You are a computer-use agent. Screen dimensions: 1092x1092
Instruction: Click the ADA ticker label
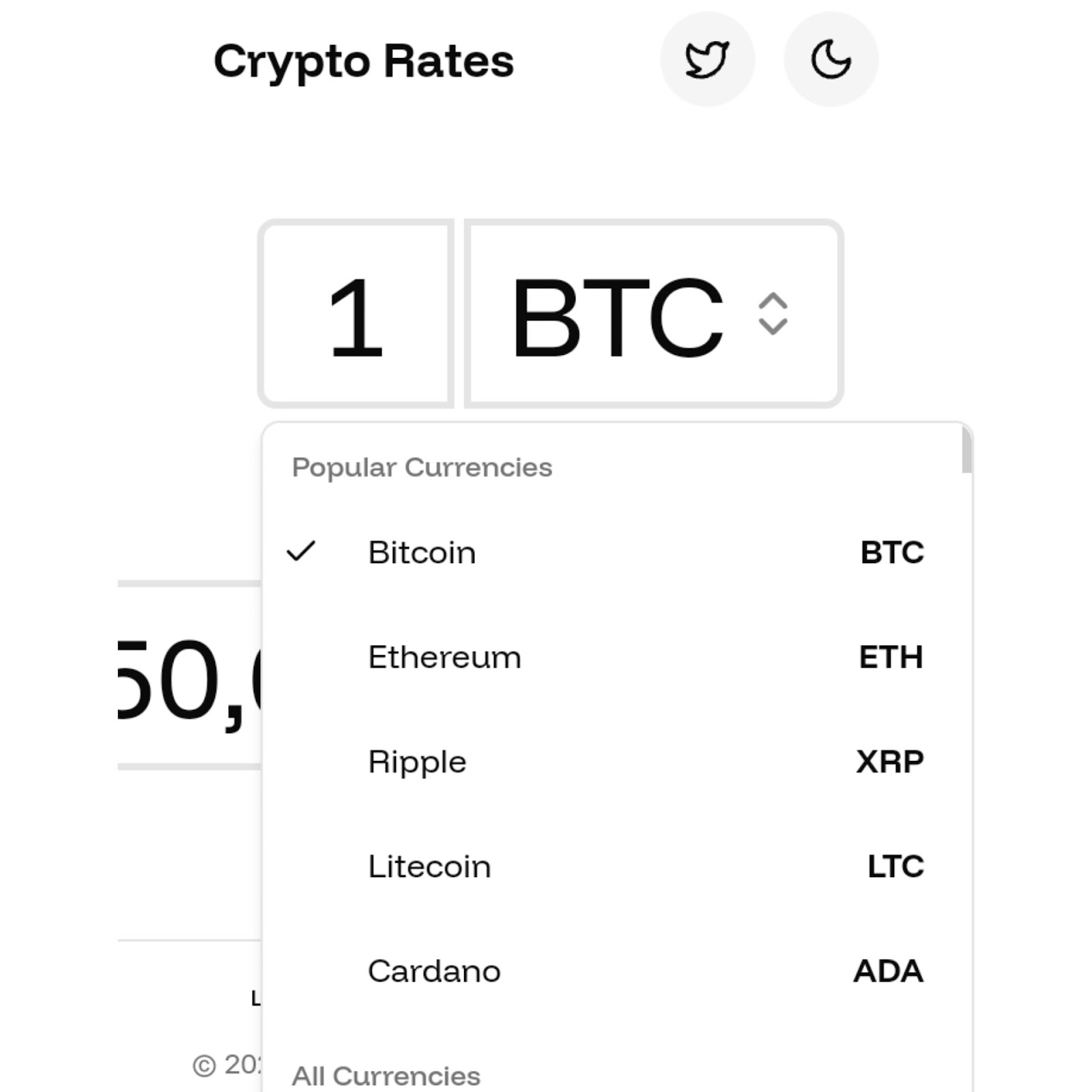888,971
